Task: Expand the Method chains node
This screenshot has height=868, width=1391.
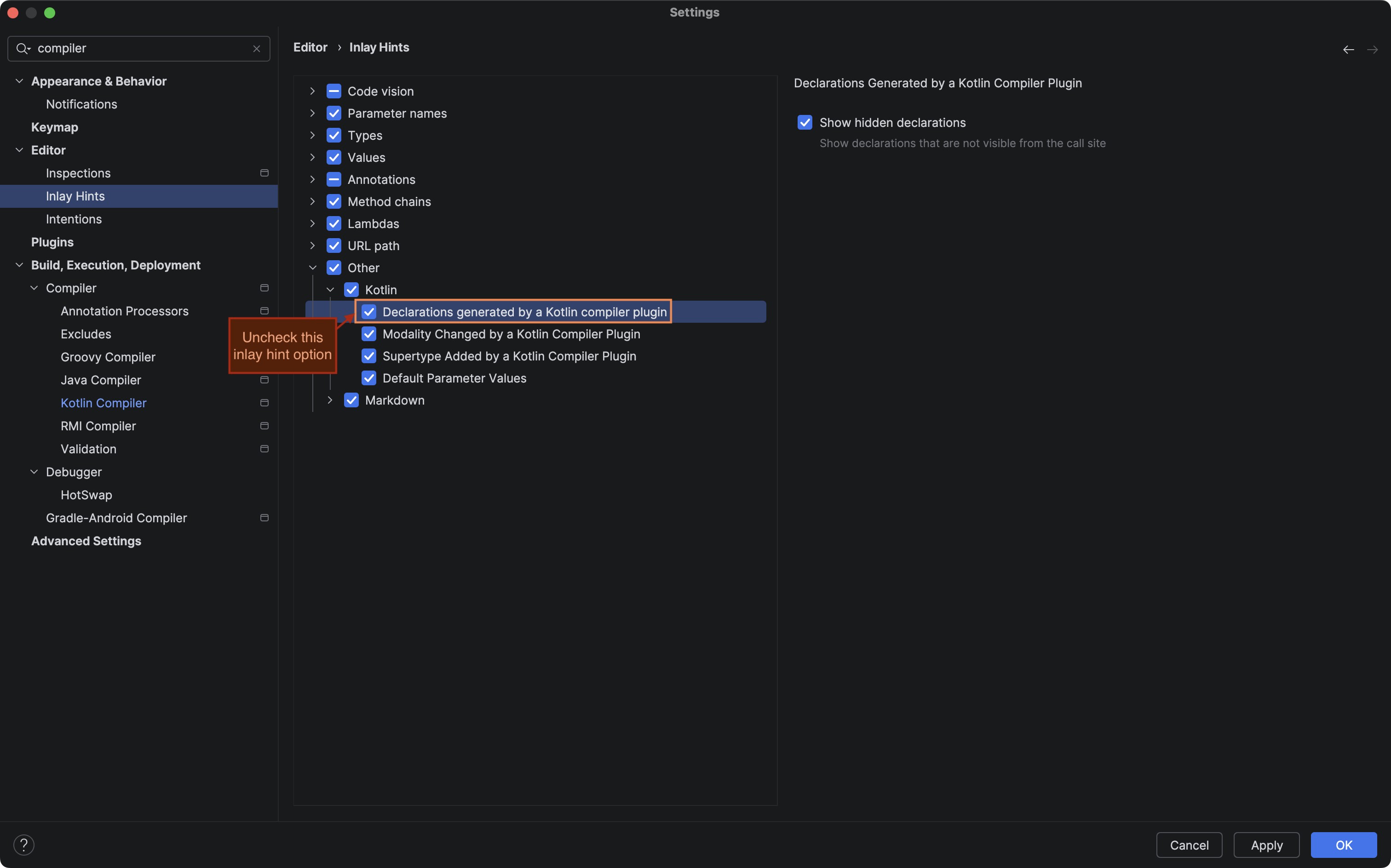Action: point(312,201)
